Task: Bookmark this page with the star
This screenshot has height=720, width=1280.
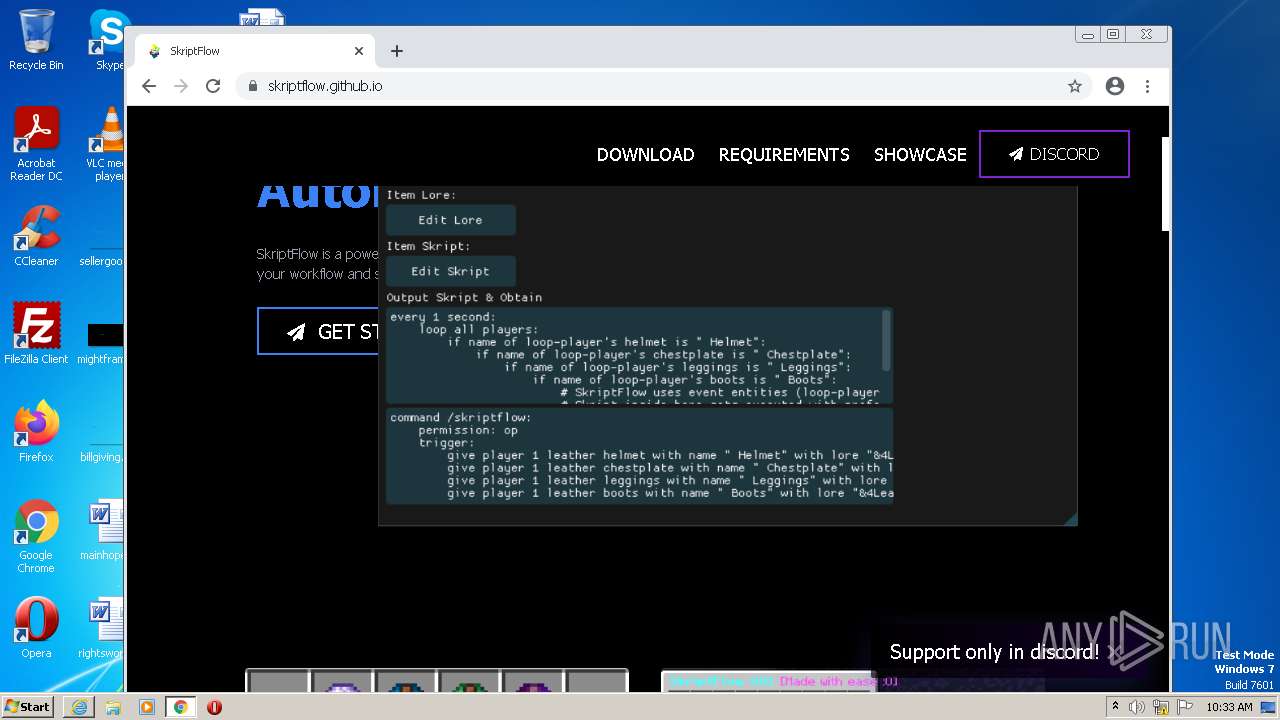Action: click(x=1075, y=86)
